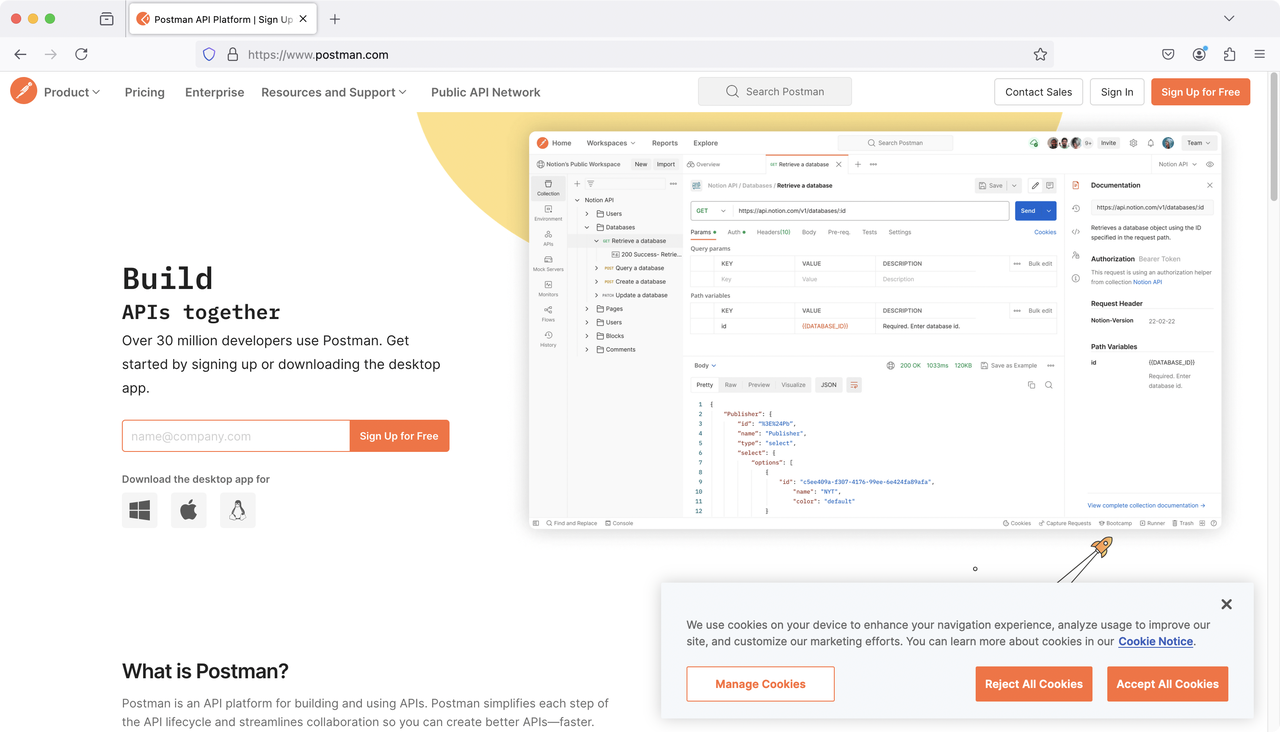Close the cookie consent banner

coord(1226,604)
